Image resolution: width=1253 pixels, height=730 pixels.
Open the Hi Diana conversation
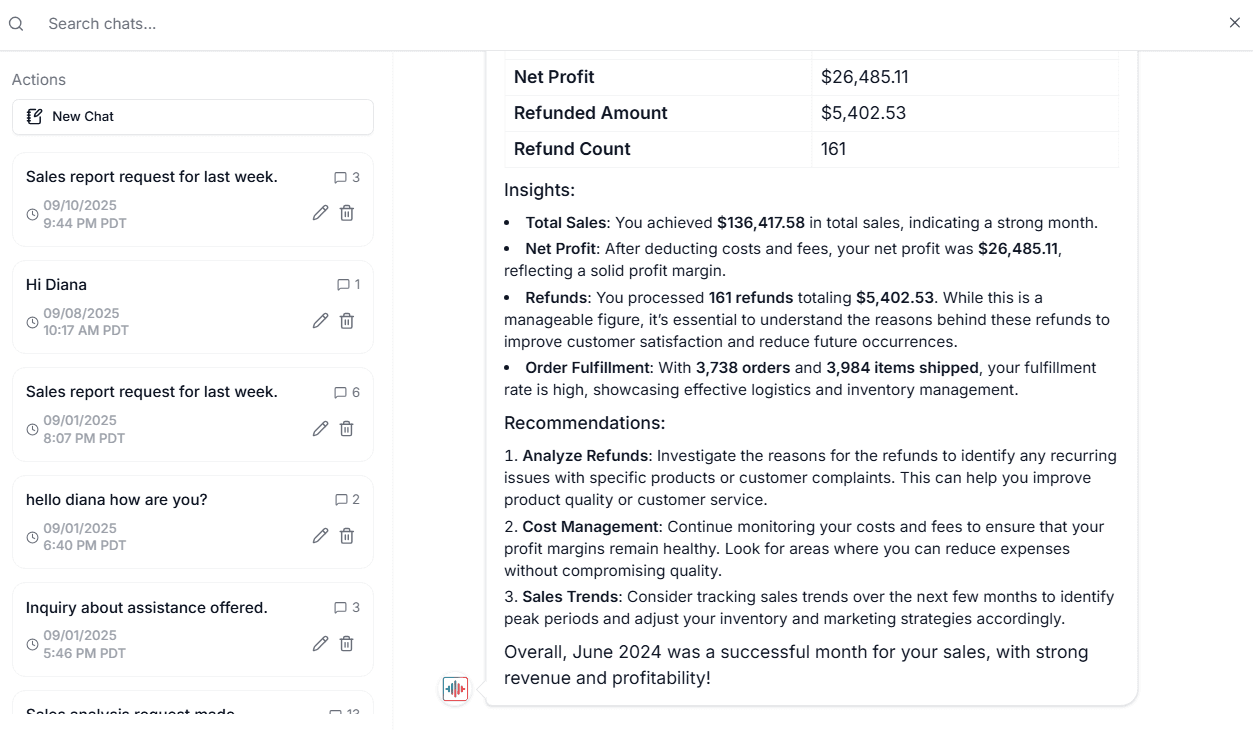pyautogui.click(x=57, y=285)
